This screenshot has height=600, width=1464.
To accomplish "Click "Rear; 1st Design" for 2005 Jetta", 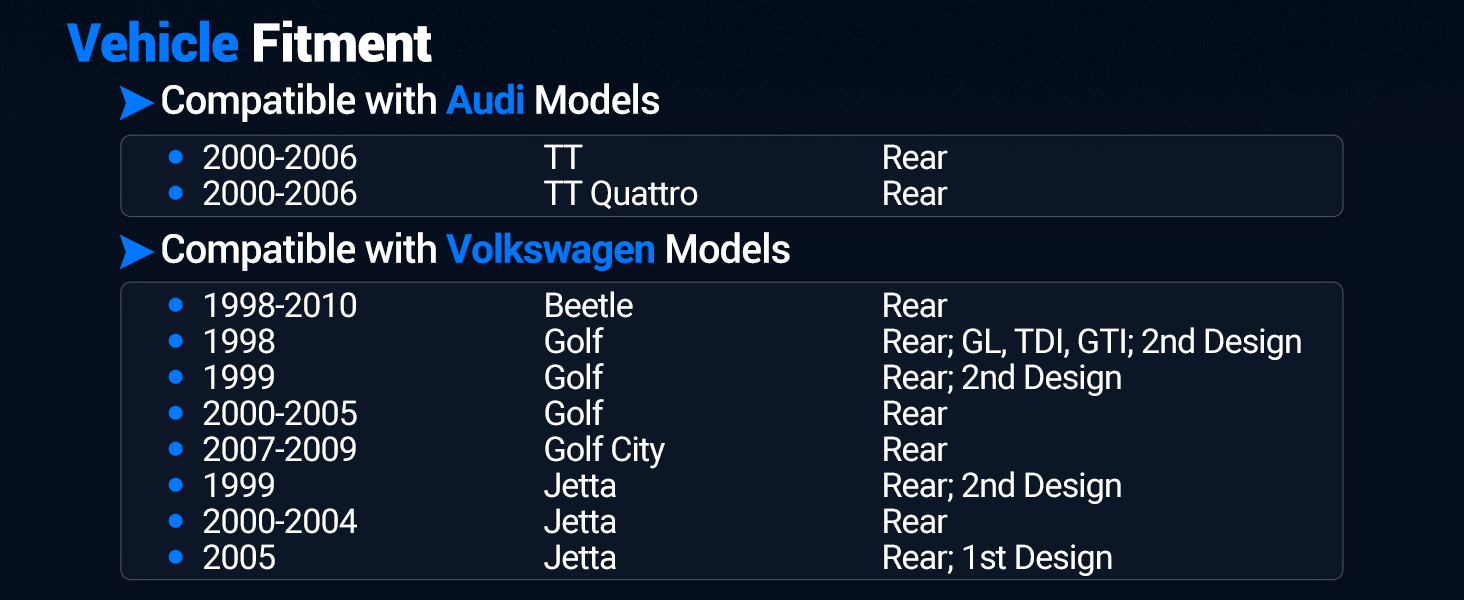I will point(997,558).
